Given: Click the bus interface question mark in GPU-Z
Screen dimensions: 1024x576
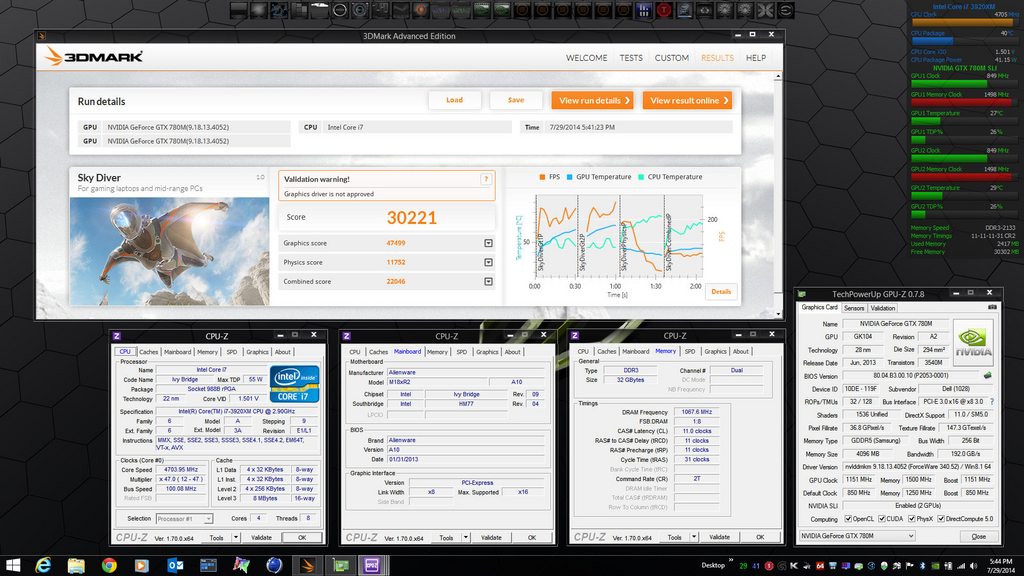Looking at the screenshot, I should (992, 402).
